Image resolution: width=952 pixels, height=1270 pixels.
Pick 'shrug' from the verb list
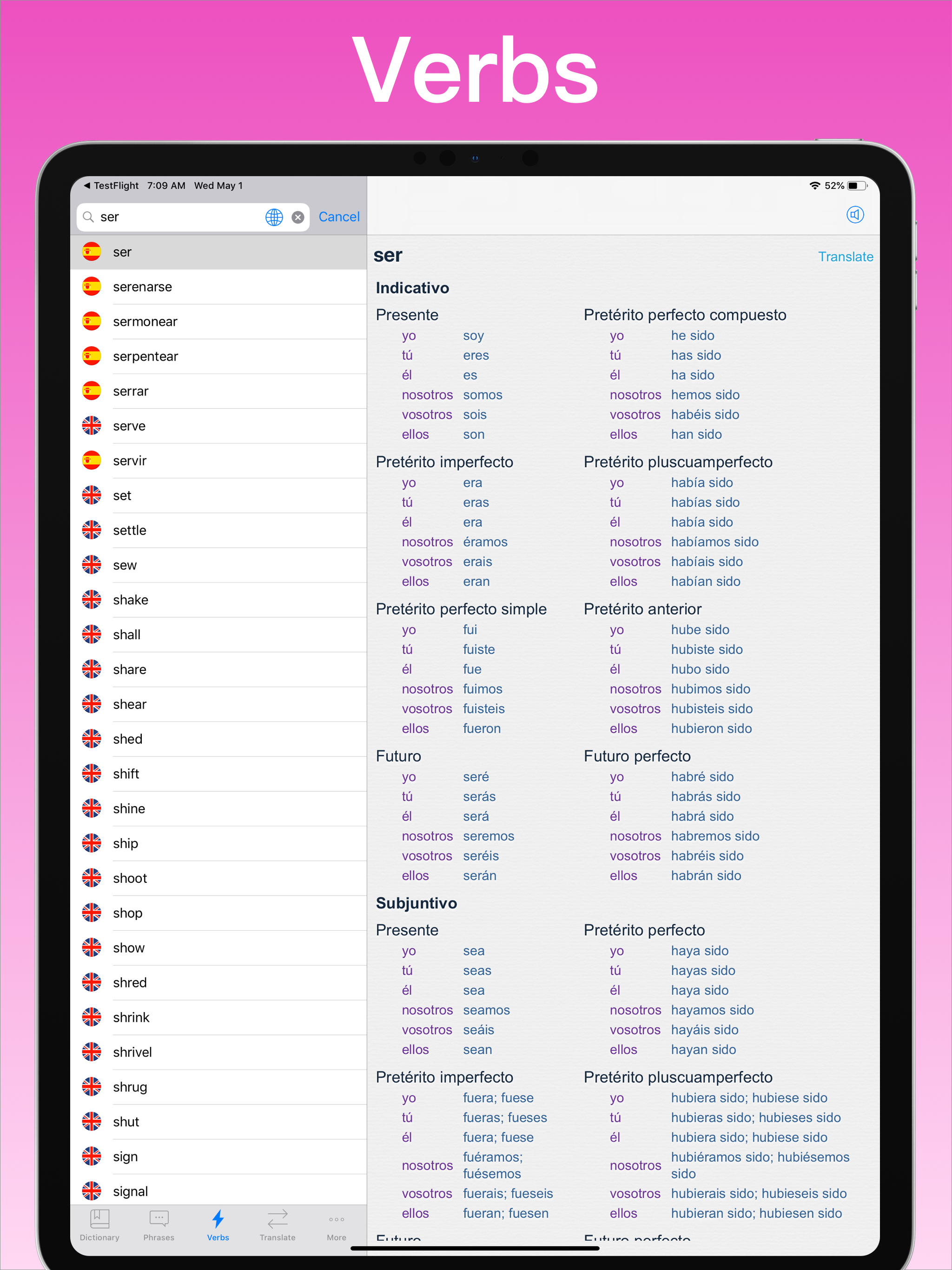click(x=129, y=1086)
